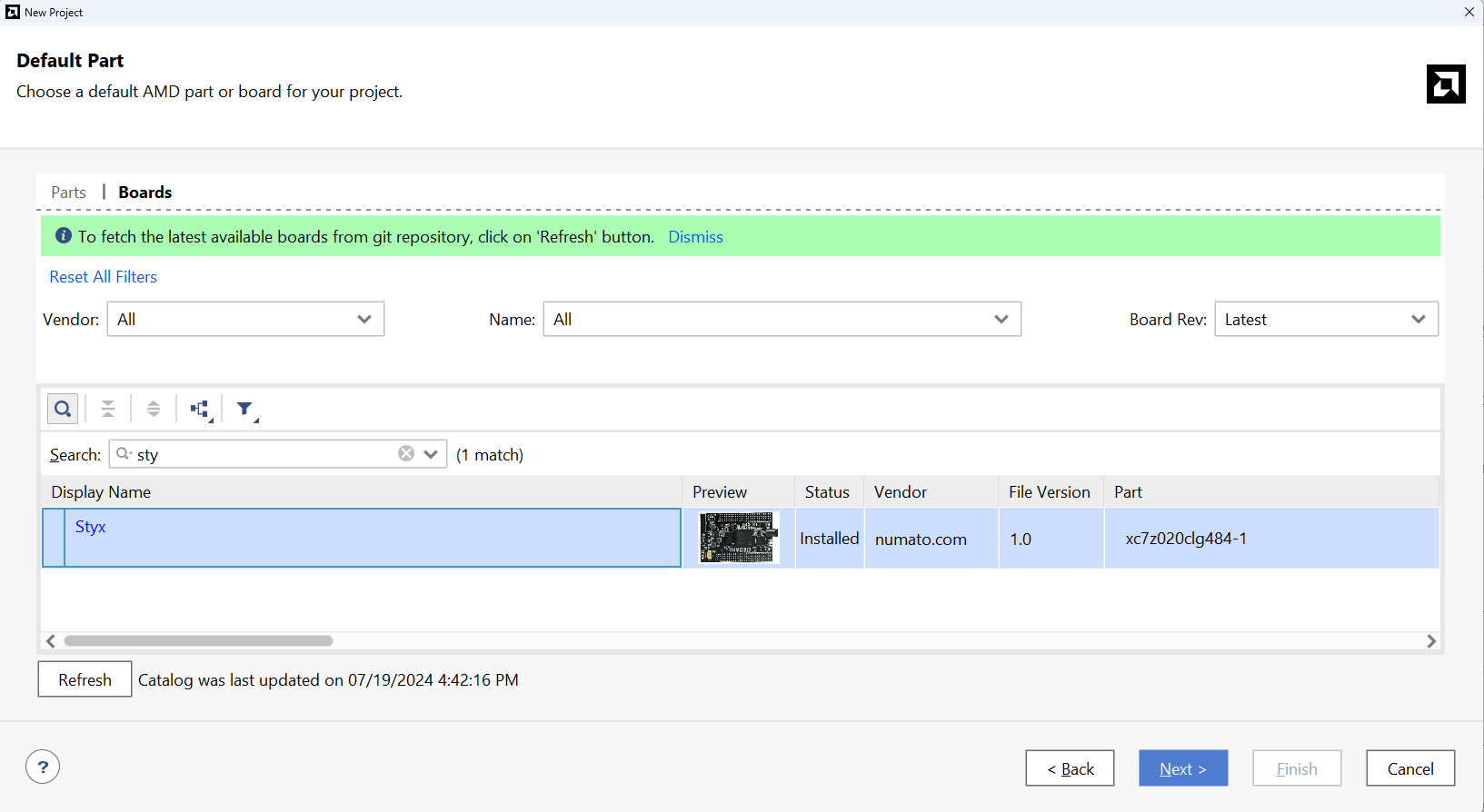Open the Name filter dropdown
This screenshot has height=812, width=1484.
click(782, 319)
